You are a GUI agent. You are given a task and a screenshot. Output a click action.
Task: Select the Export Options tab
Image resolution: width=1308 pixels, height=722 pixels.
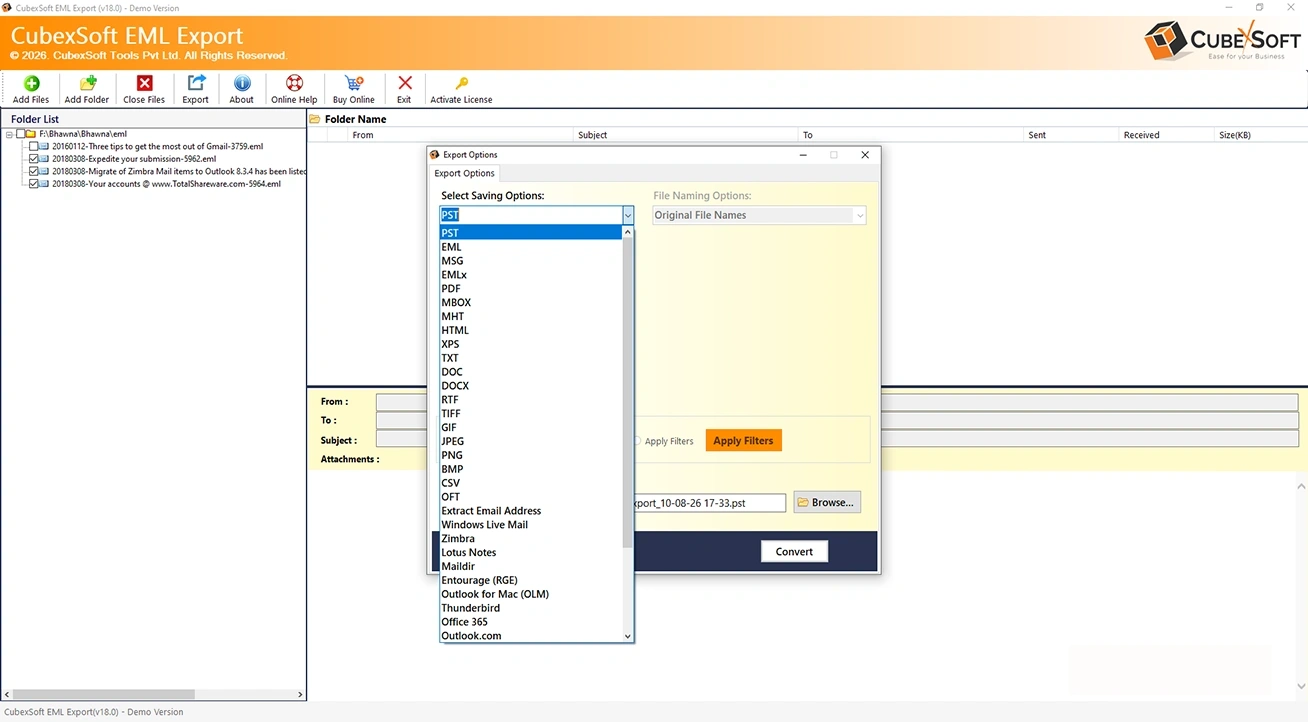pos(464,173)
